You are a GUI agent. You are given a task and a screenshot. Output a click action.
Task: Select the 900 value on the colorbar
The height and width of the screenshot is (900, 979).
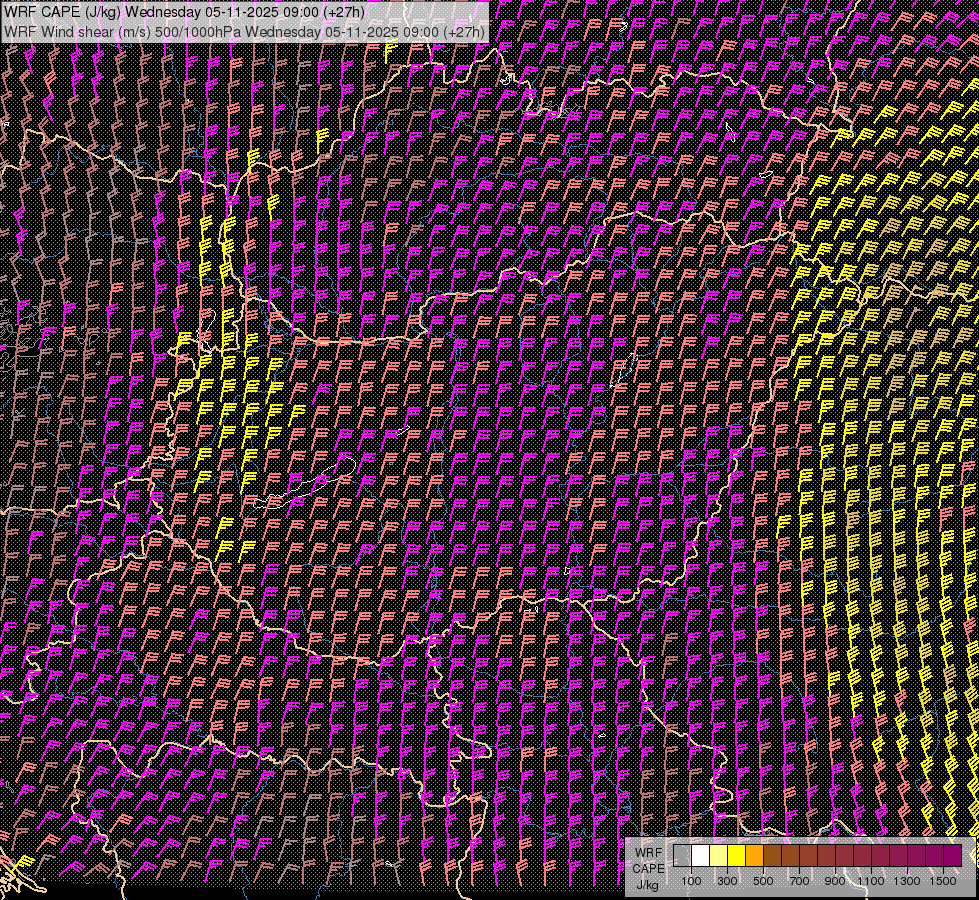[x=835, y=881]
